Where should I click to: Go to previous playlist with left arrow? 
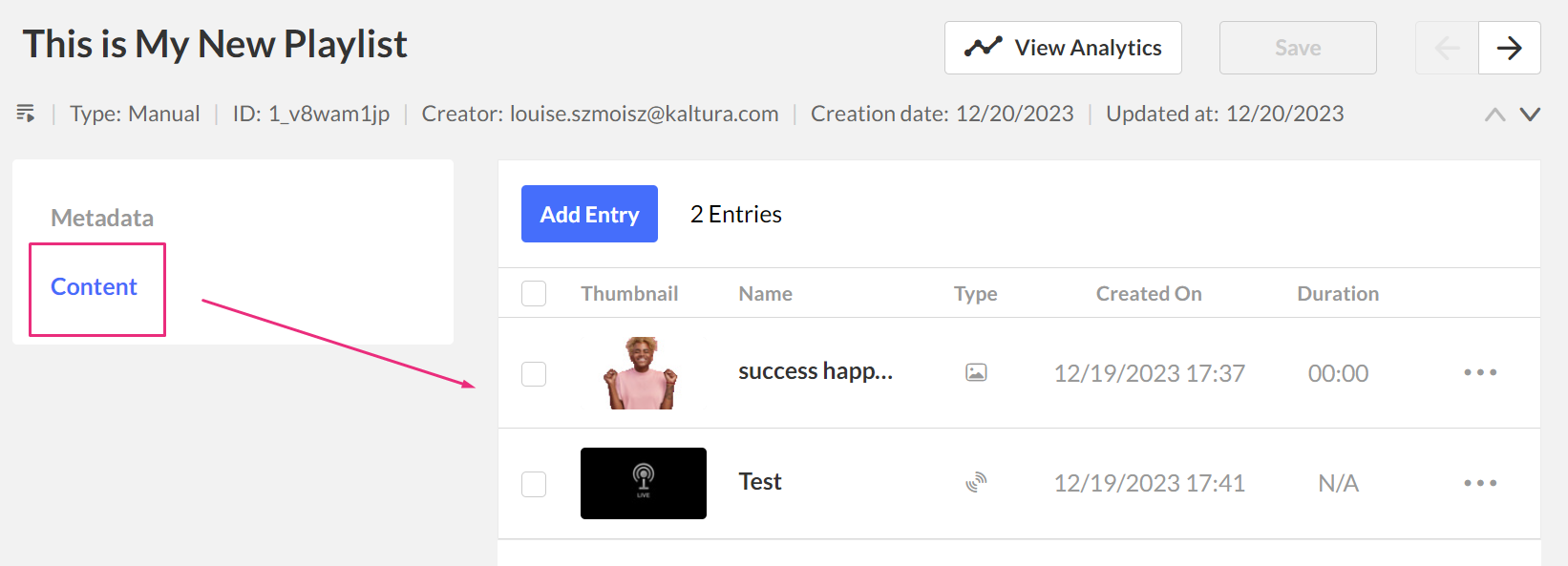click(x=1447, y=48)
